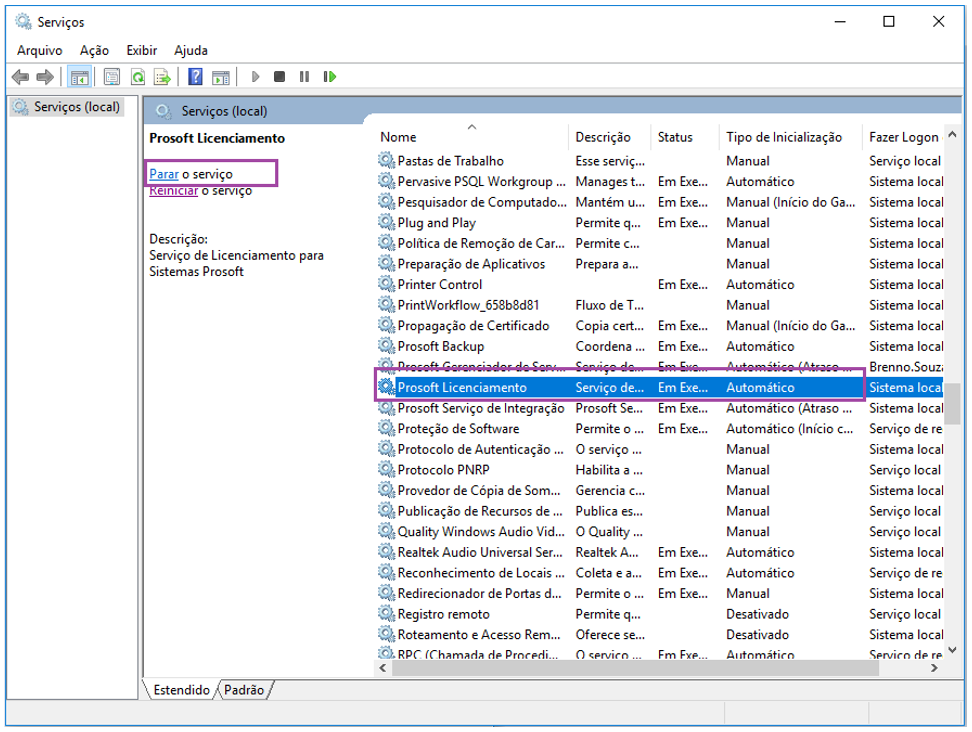Sort by Tipo de Inicialização column header
Screen dimensions: 972x732
[x=790, y=137]
